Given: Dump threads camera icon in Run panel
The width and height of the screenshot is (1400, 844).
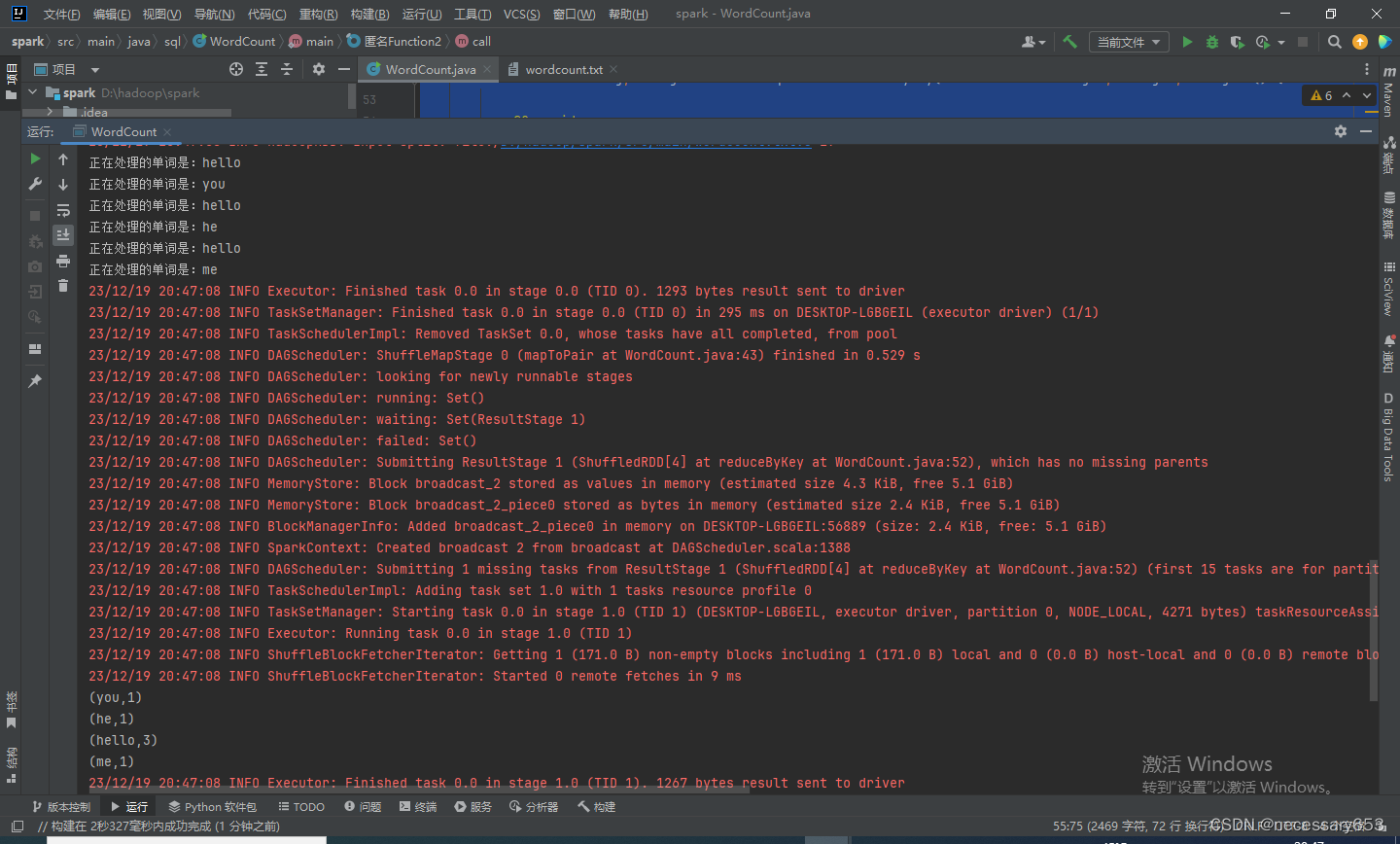Looking at the screenshot, I should 35,266.
